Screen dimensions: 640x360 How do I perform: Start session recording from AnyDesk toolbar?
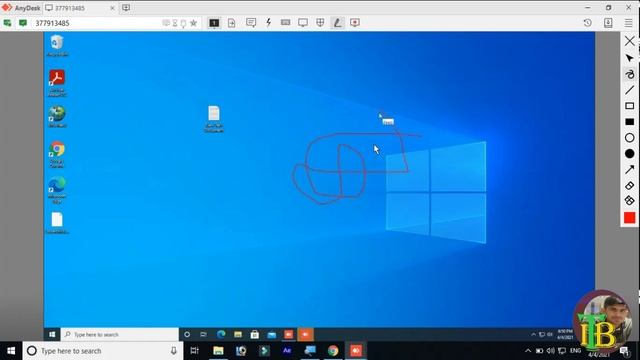tap(355, 23)
